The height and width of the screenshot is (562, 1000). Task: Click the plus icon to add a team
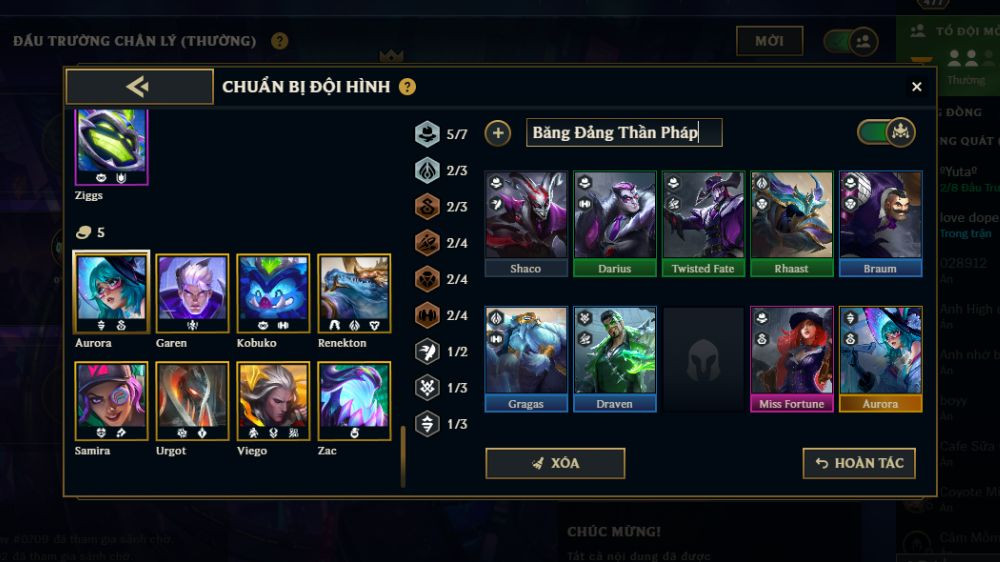497,133
